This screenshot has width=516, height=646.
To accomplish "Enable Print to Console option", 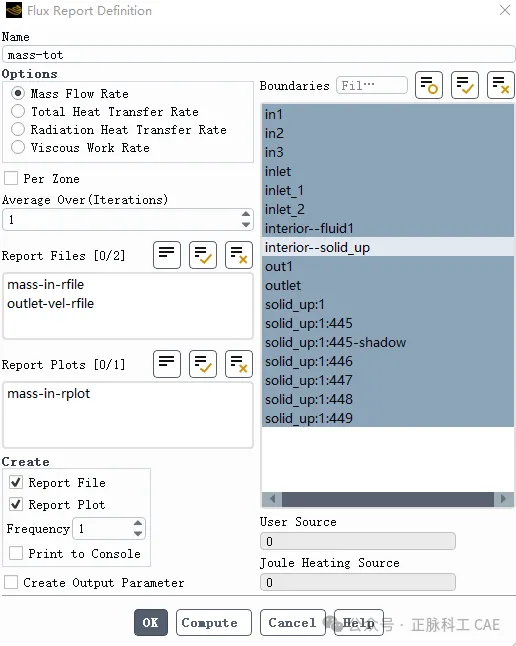I will coord(16,553).
